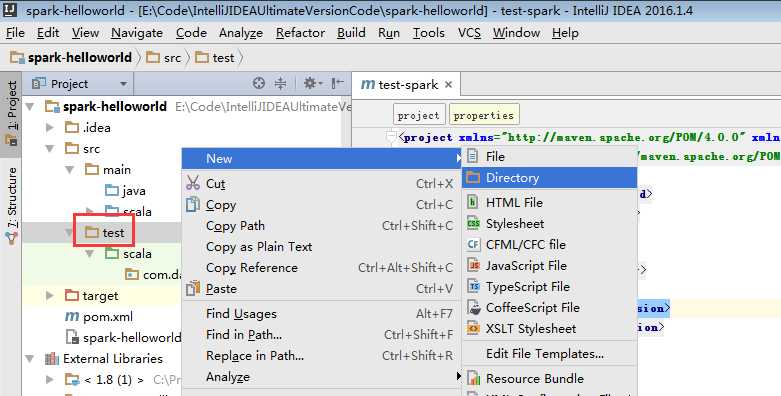Select the test folder in tree
The height and width of the screenshot is (396, 781).
click(x=105, y=233)
